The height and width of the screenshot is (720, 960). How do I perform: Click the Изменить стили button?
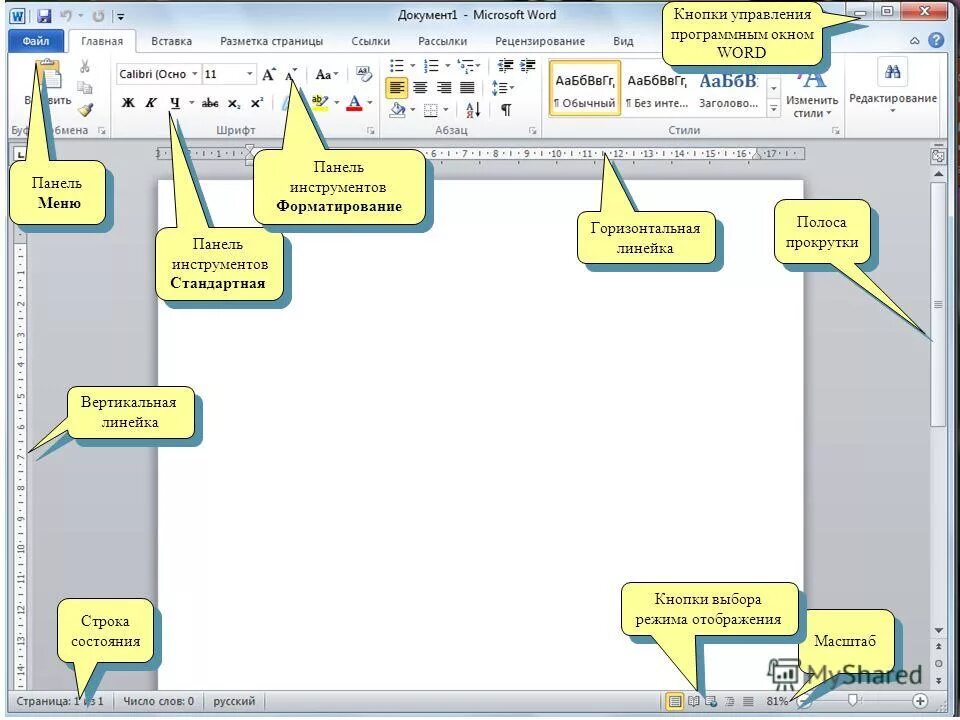pos(812,91)
